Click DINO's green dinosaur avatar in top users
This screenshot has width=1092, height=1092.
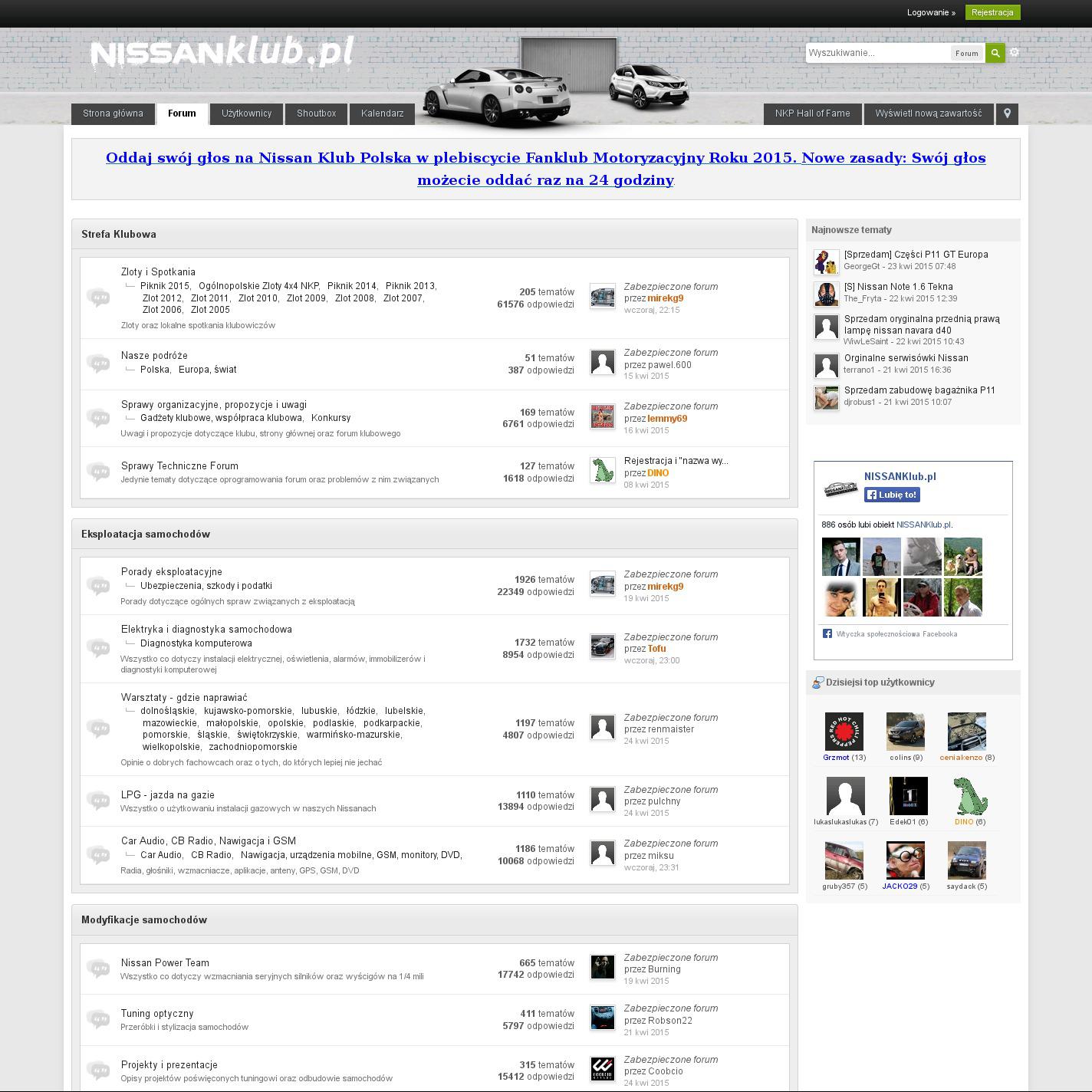969,796
